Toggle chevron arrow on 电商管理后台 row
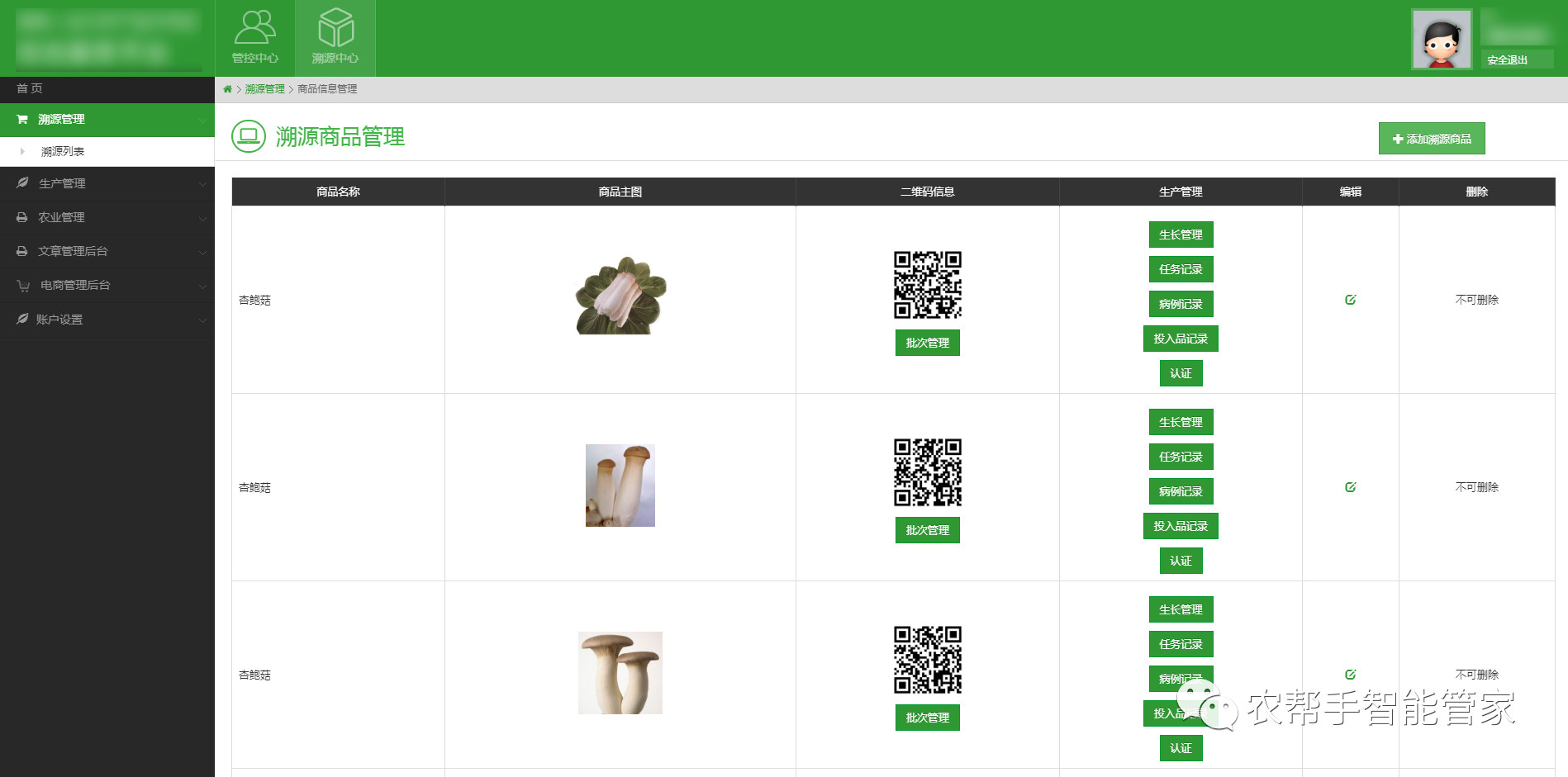The width and height of the screenshot is (1568, 777). 202,286
